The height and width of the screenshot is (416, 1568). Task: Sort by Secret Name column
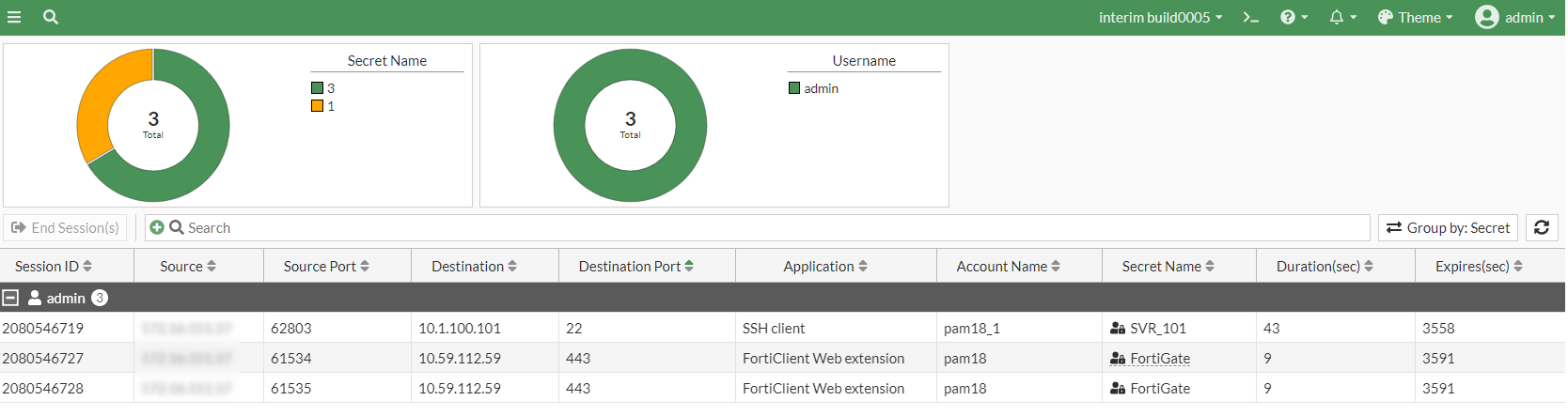pyautogui.click(x=1168, y=266)
